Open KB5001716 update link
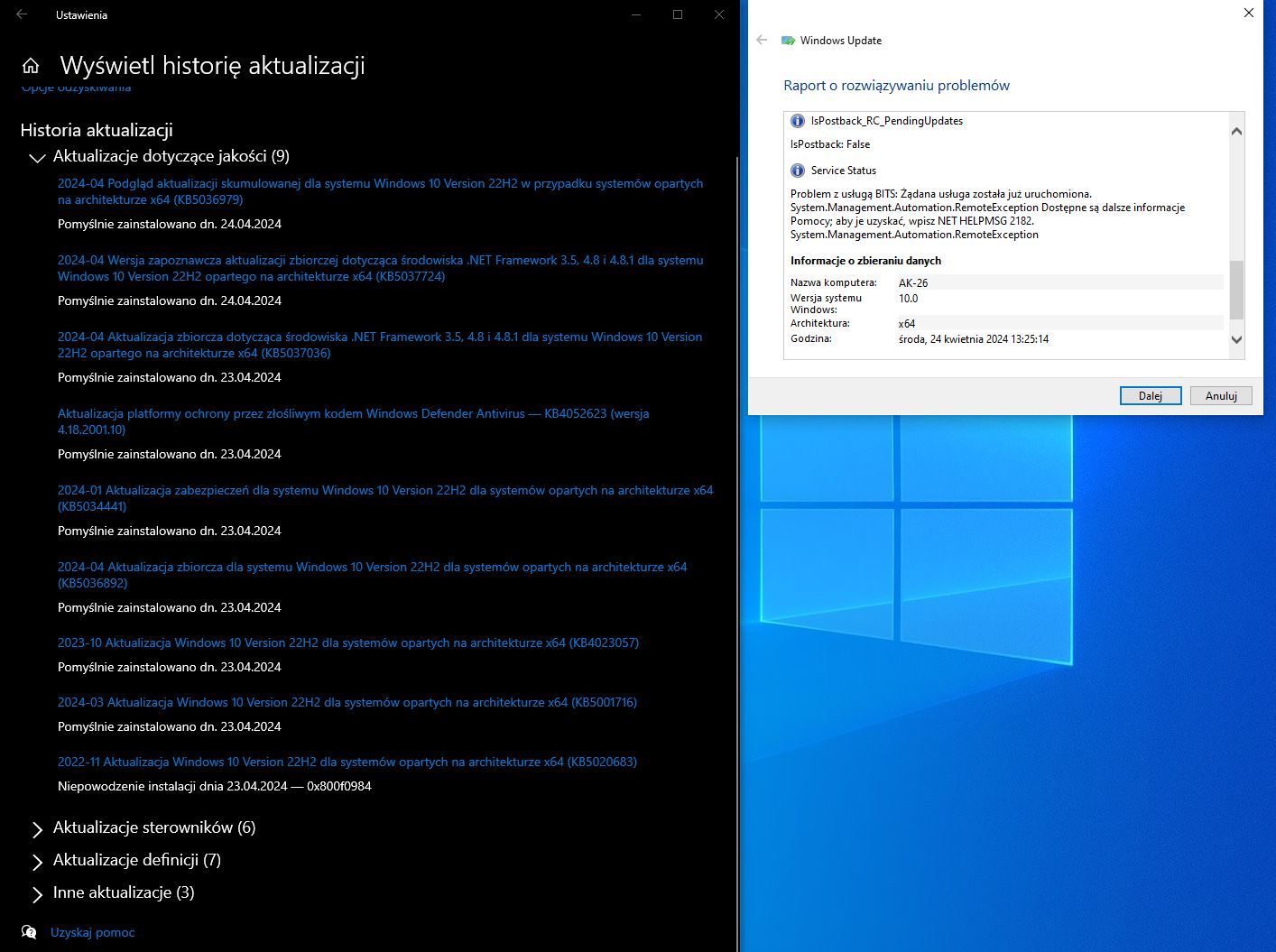Screen dimensions: 1276x952 347,702
